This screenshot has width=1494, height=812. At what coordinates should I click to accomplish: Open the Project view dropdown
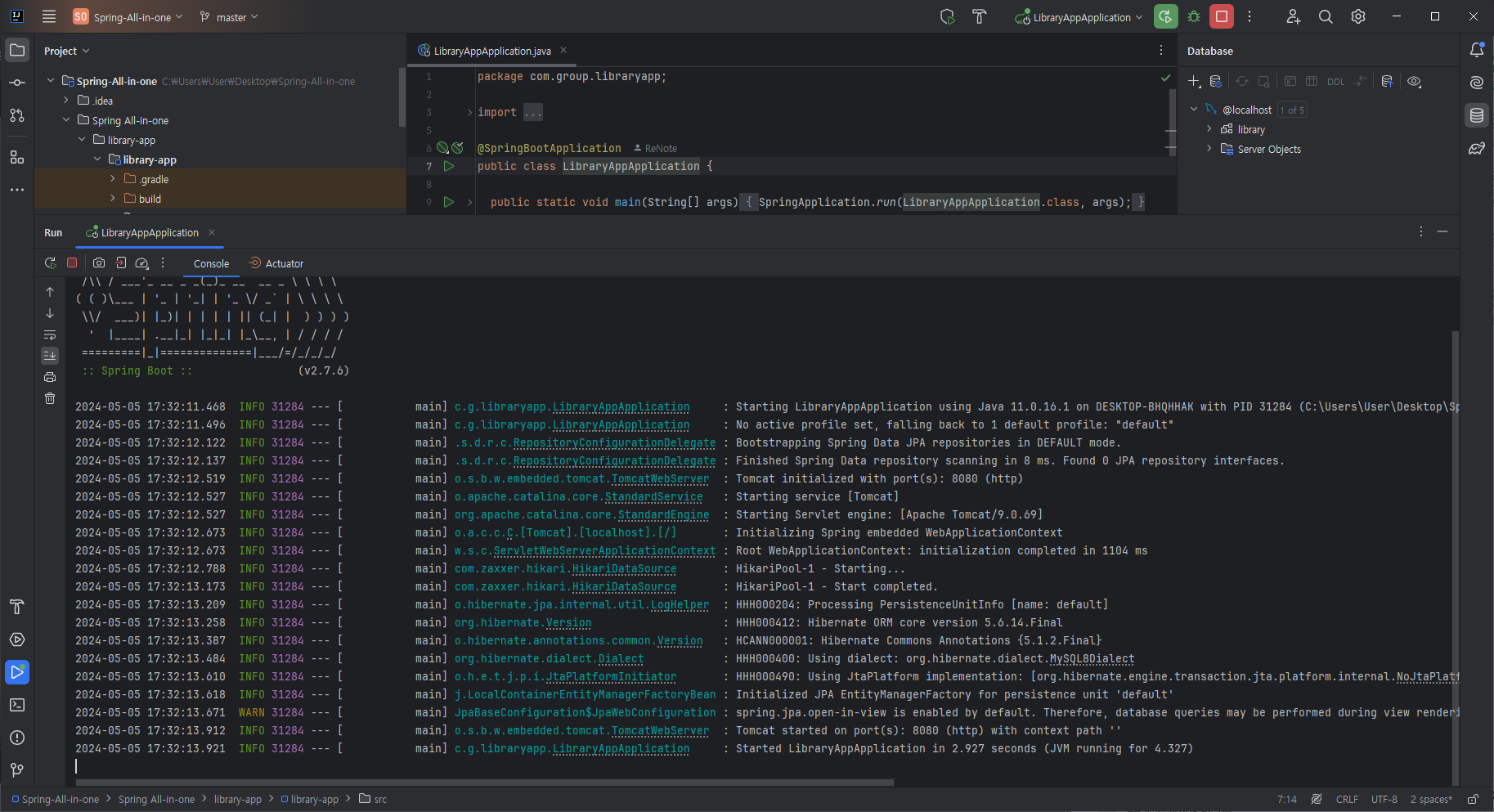(66, 51)
